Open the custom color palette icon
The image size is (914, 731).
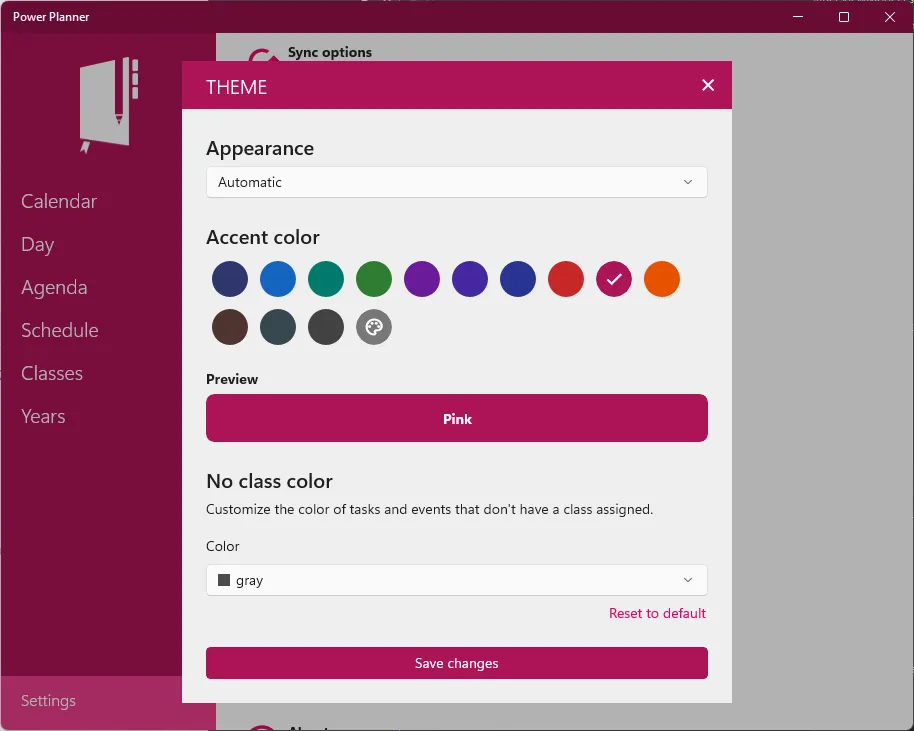point(374,327)
